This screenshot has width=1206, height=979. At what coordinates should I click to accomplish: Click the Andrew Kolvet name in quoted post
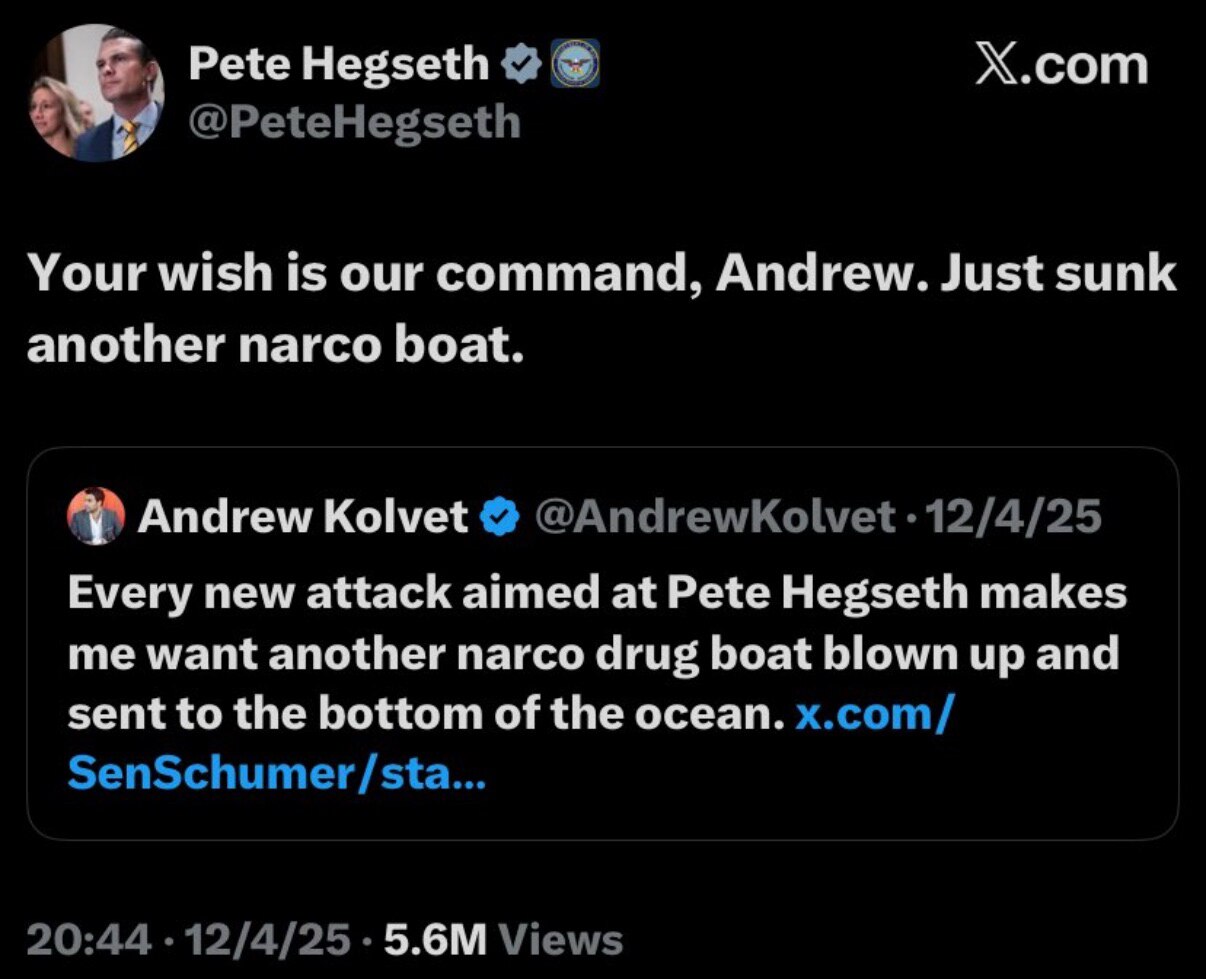[x=303, y=517]
